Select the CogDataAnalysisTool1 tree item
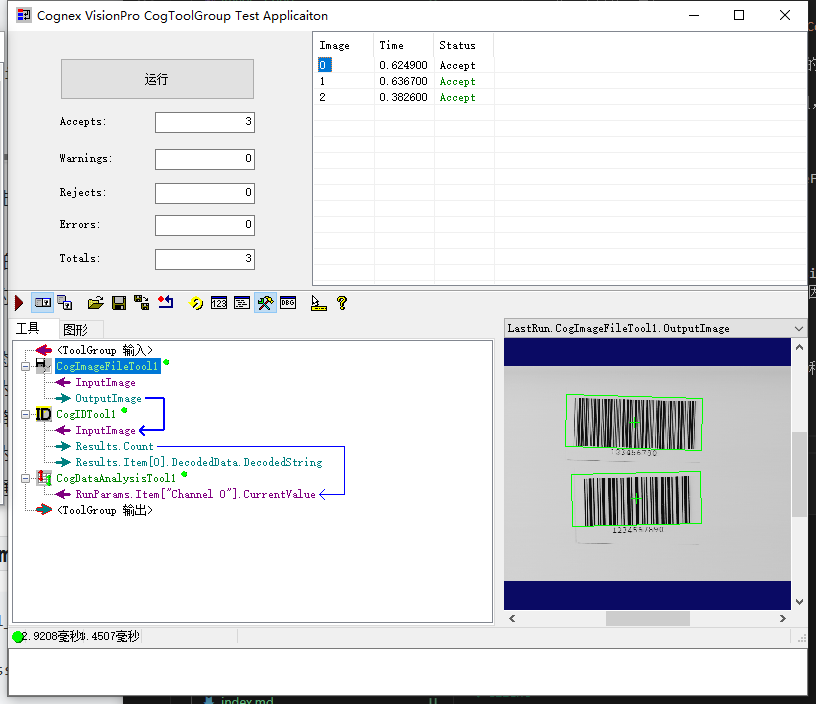Image resolution: width=816 pixels, height=704 pixels. click(116, 478)
